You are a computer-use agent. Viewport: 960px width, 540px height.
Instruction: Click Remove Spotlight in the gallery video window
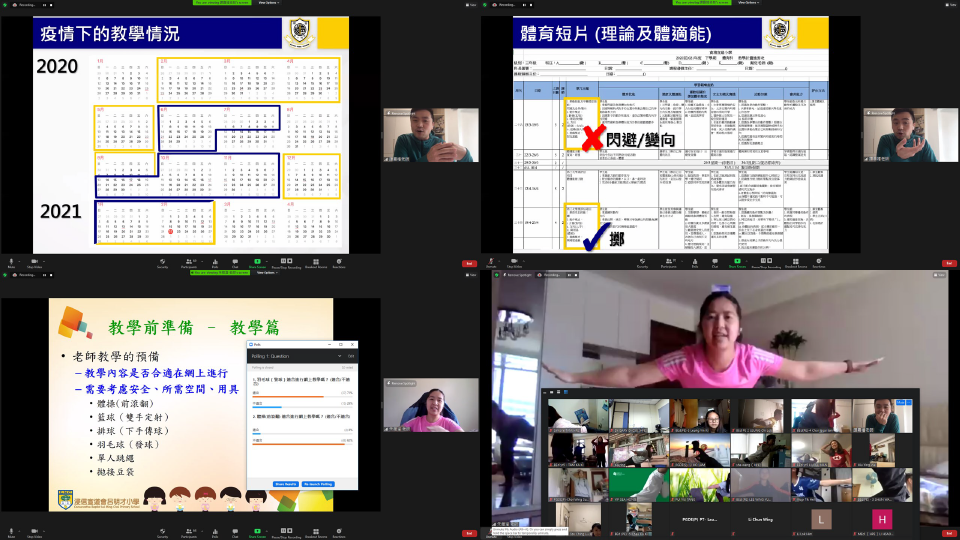[x=517, y=275]
